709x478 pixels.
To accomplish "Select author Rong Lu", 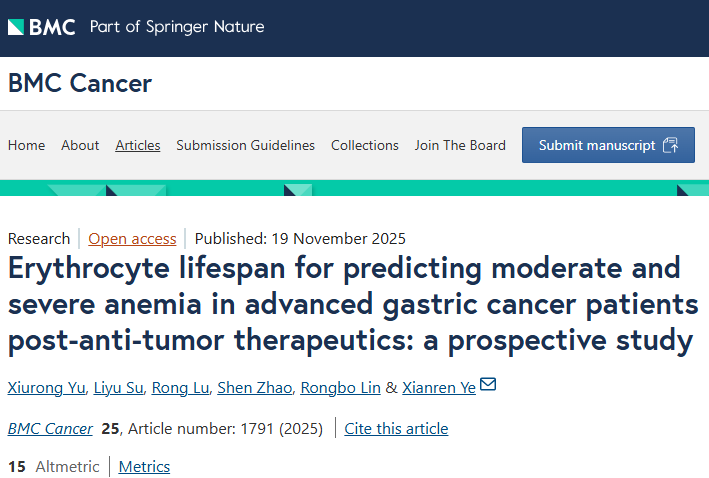I will (182, 388).
